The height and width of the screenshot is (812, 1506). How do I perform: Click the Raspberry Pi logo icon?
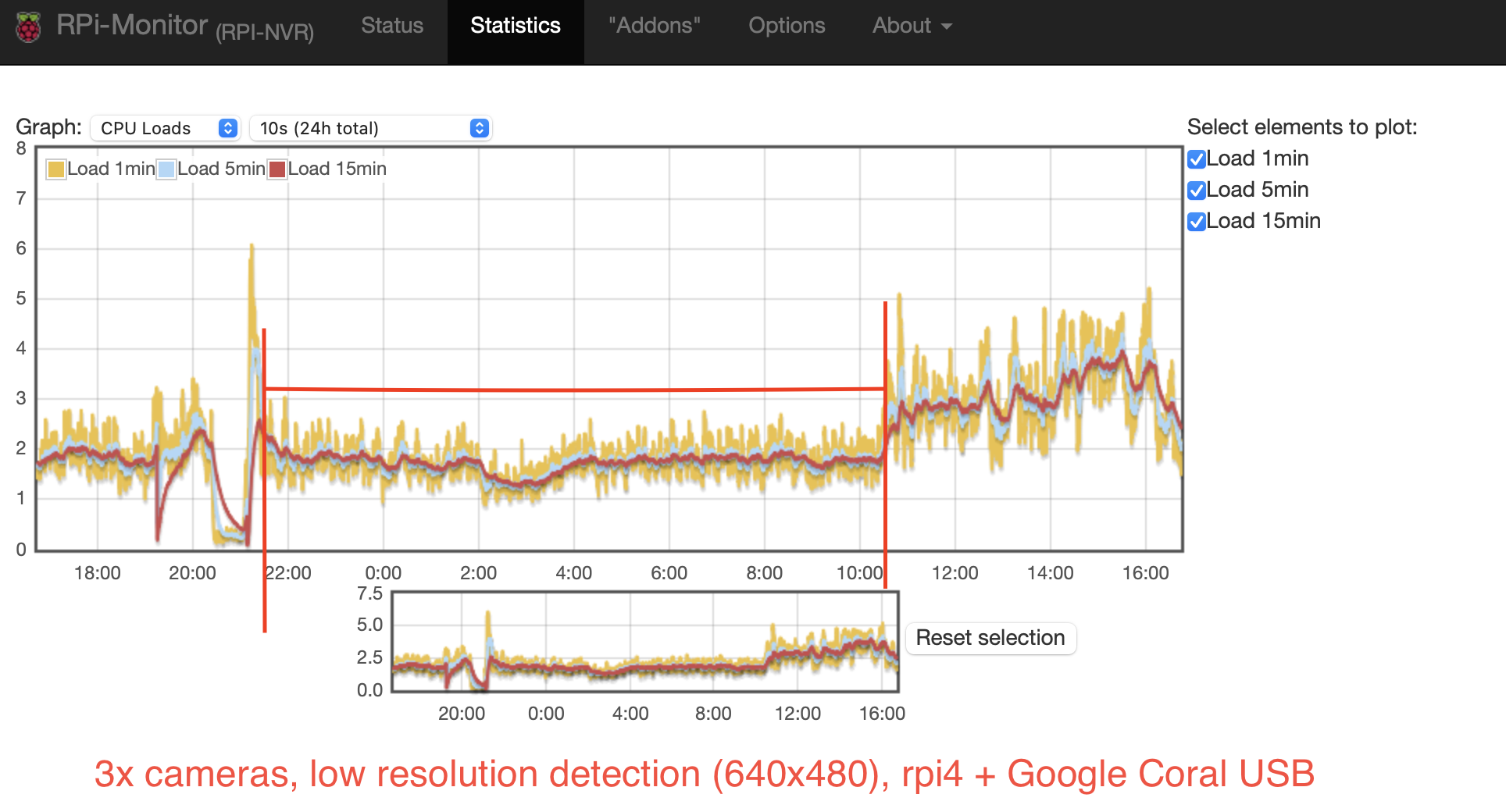(28, 27)
